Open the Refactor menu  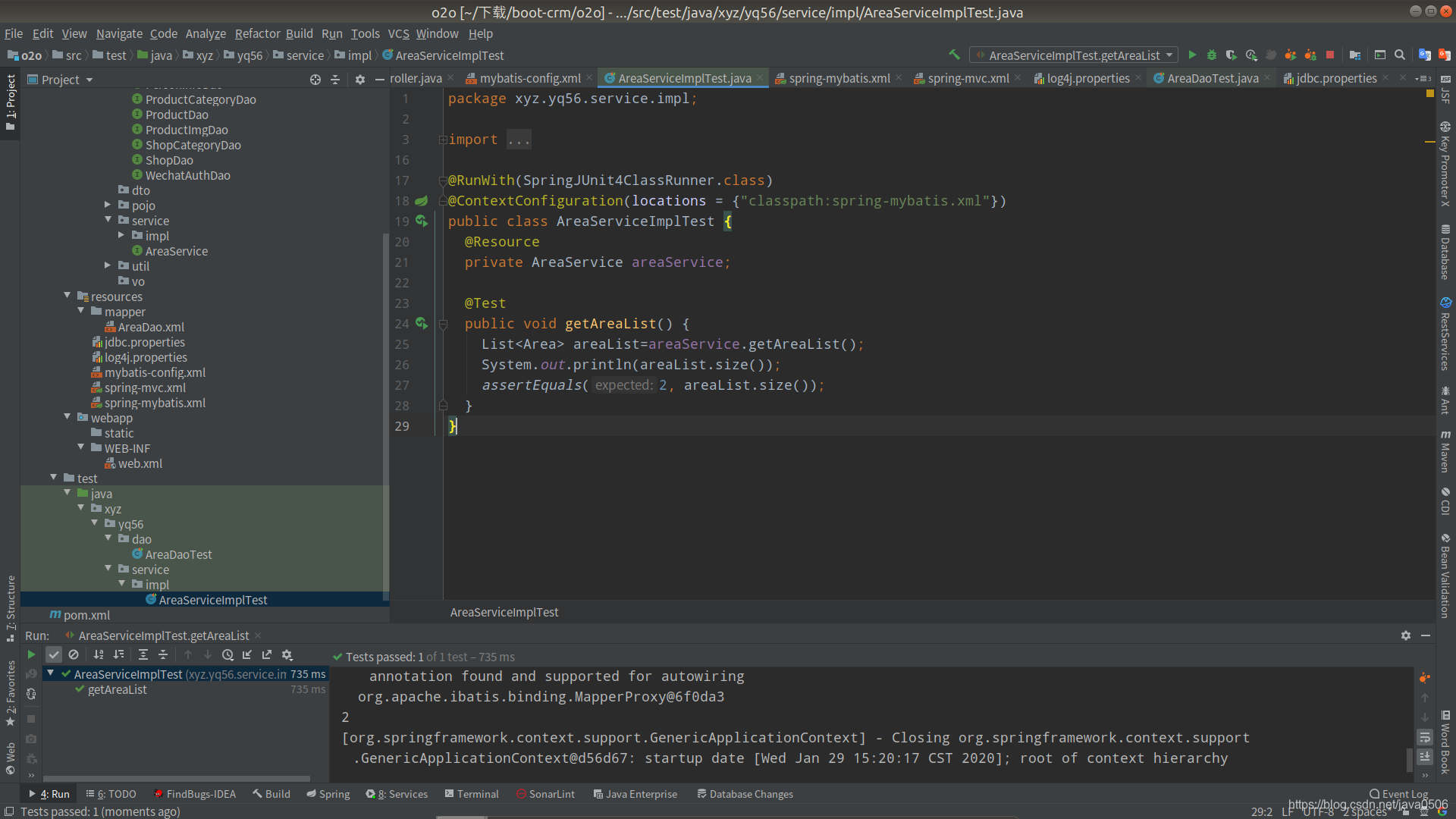(x=257, y=33)
